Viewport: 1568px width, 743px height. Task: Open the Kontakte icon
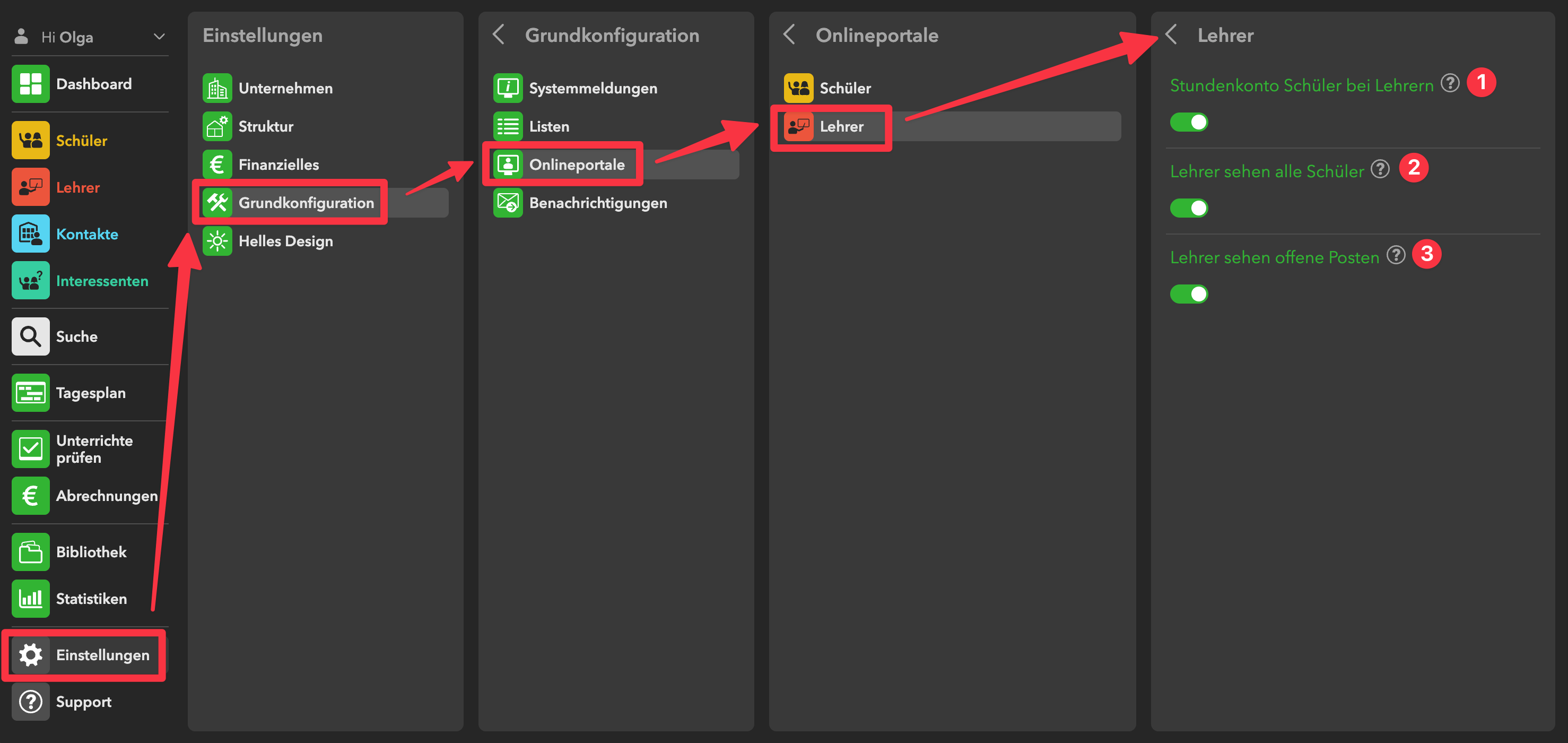point(30,234)
